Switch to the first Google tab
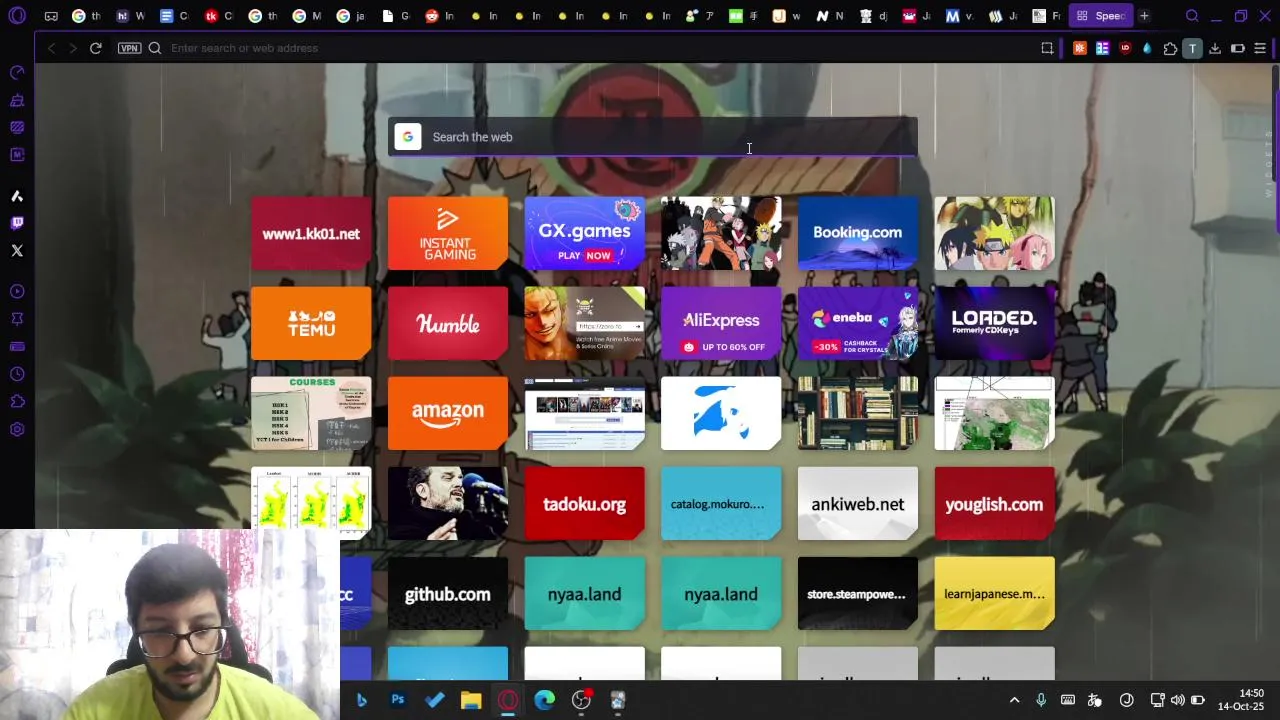 (x=87, y=16)
